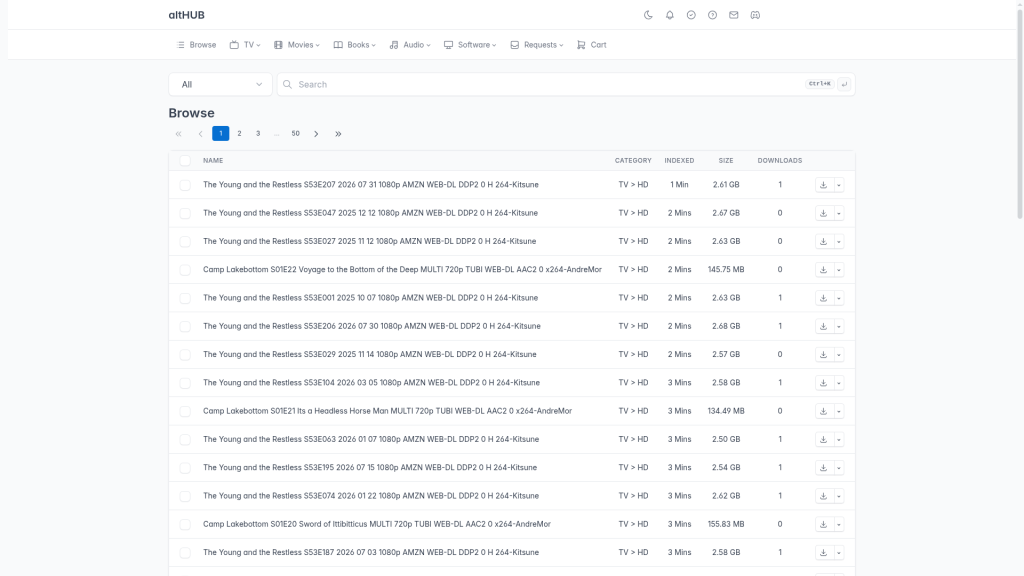Open the Movies menu
Screen dimensions: 1024x576
coord(296,45)
